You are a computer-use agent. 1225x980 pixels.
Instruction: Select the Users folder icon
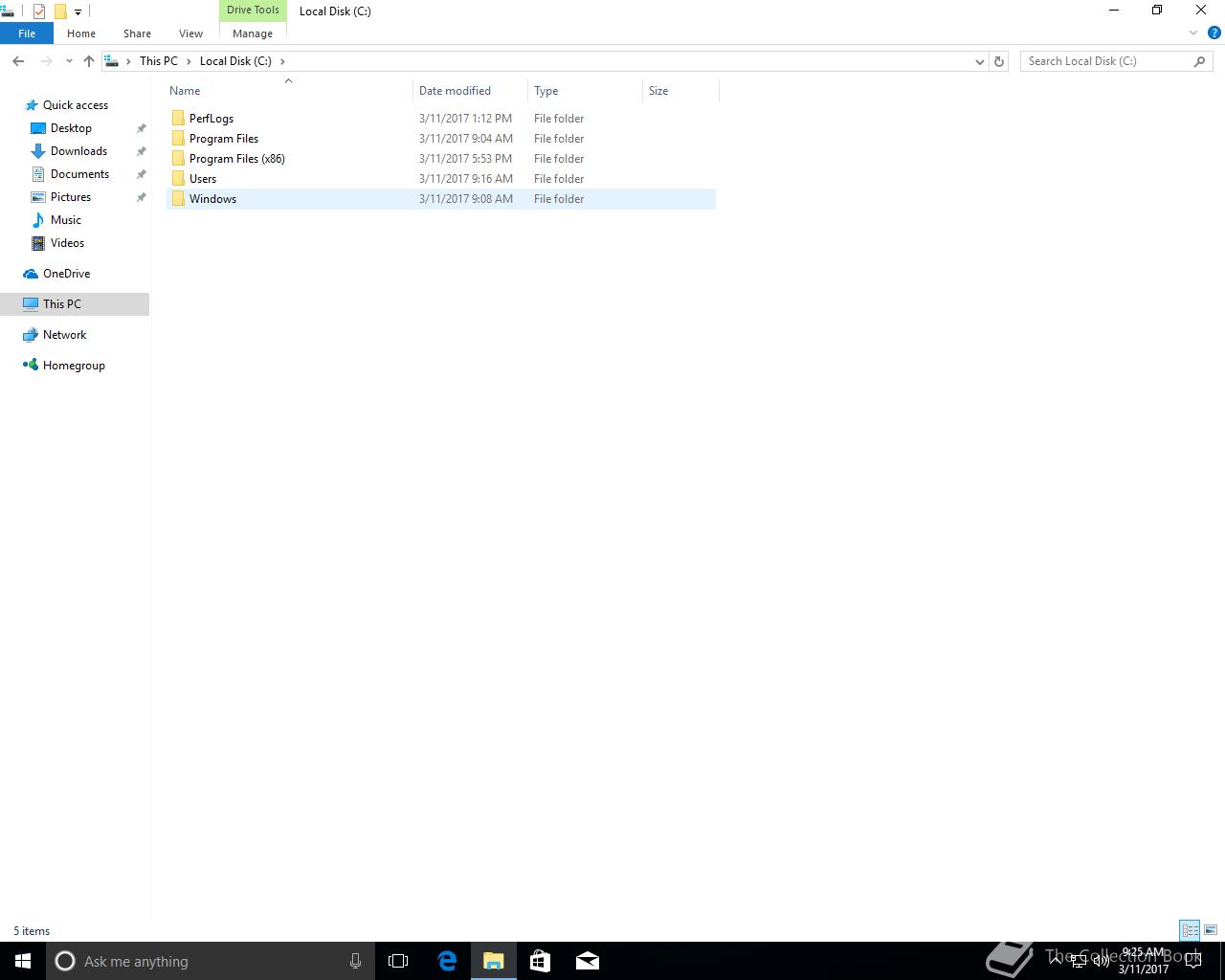[x=178, y=179]
